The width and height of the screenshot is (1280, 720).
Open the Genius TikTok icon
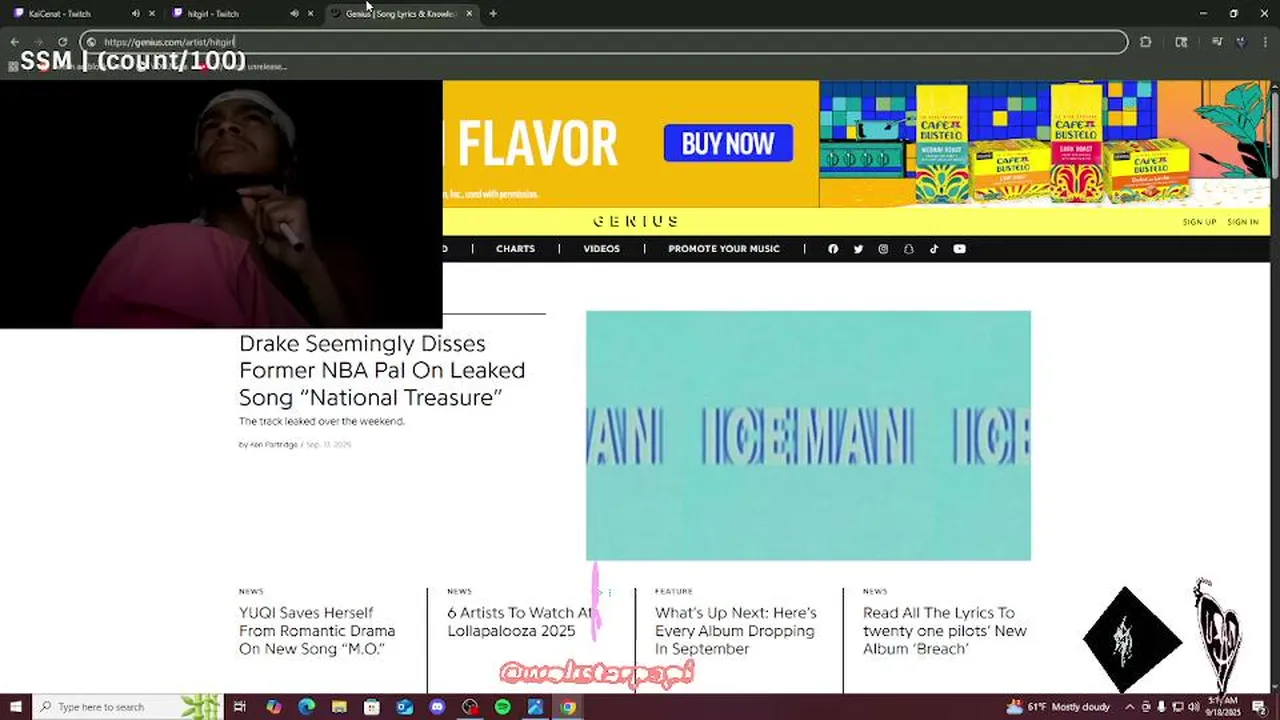click(934, 249)
